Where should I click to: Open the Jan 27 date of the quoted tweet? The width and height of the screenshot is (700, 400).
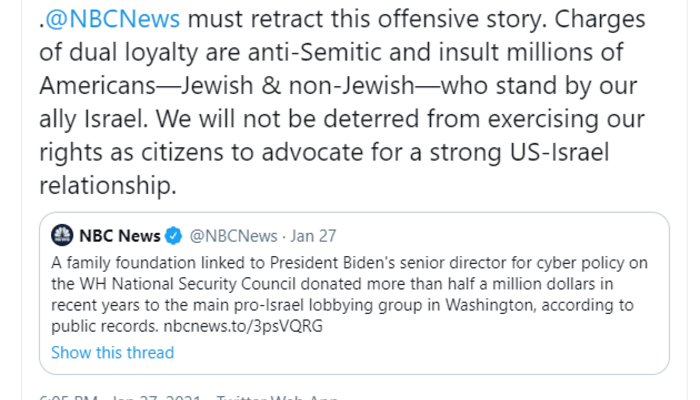tap(317, 237)
